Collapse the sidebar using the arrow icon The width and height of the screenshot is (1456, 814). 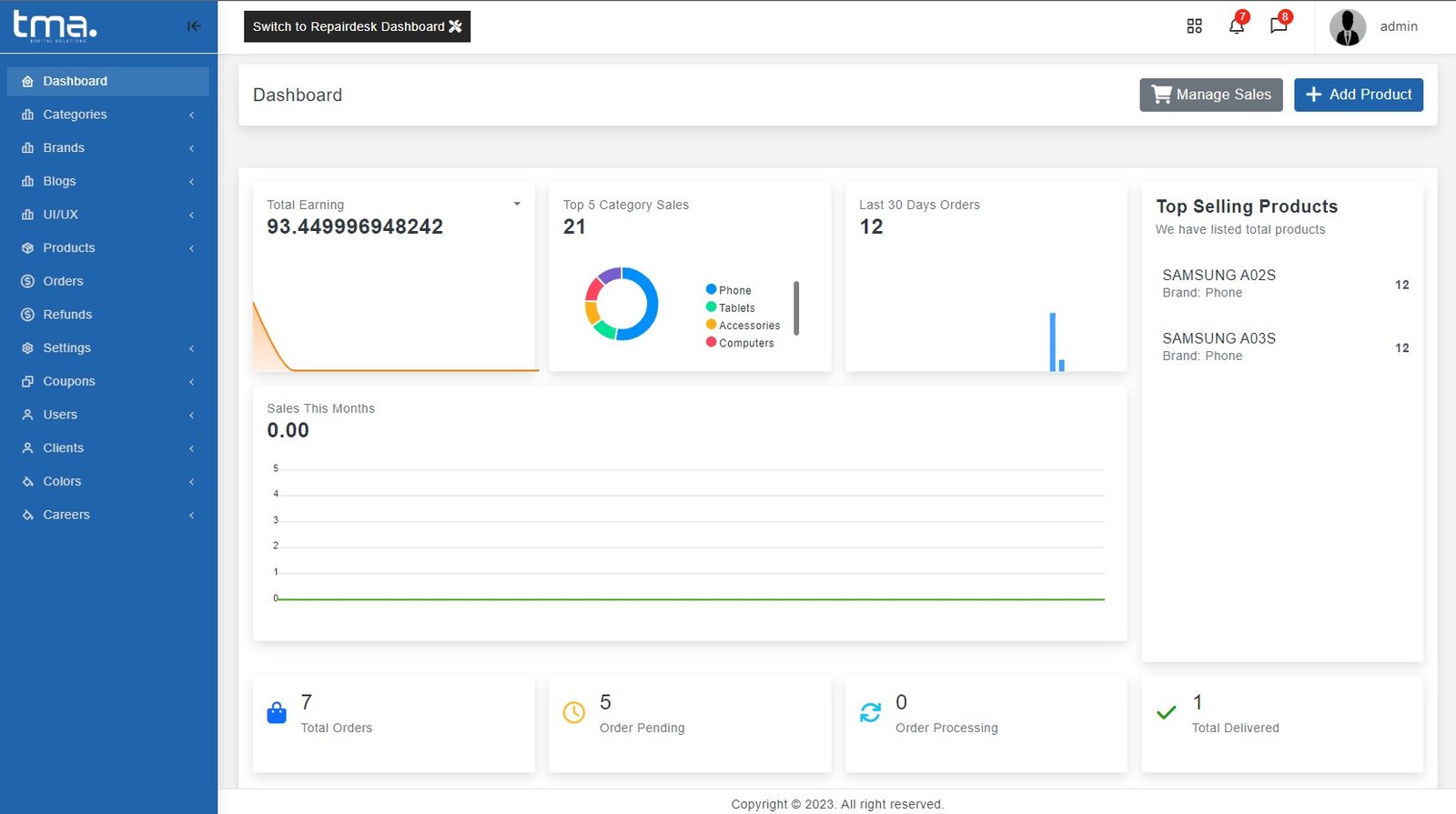194,26
